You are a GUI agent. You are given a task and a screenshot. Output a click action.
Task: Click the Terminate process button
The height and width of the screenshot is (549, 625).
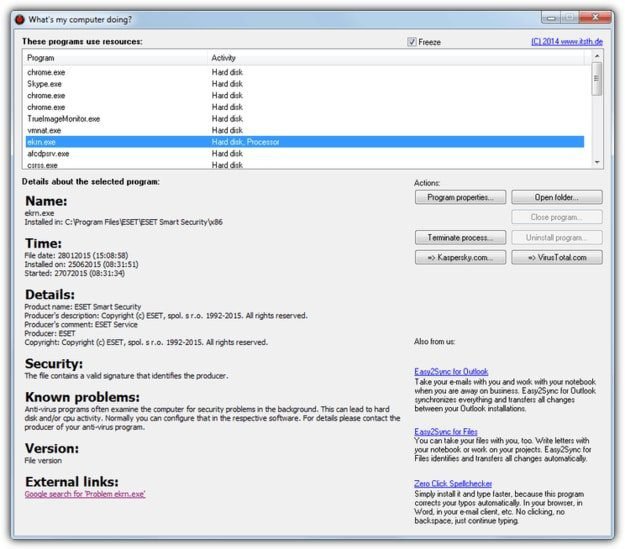[x=460, y=237]
